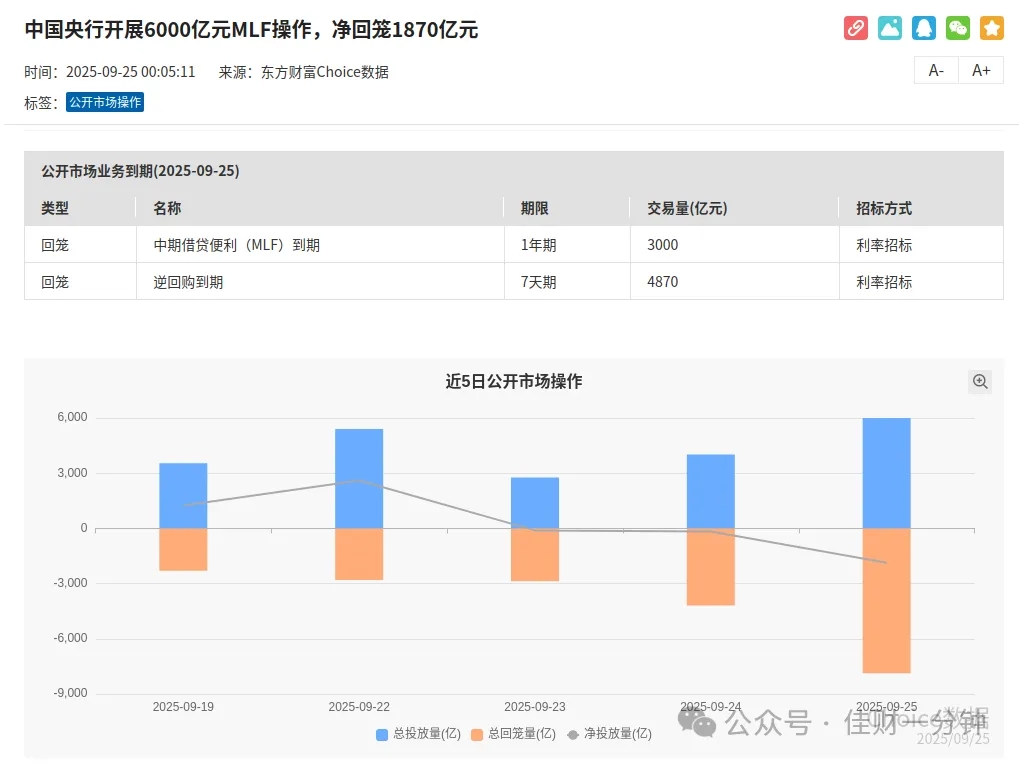Click the orange bar for 2025-09-25
This screenshot has width=1019, height=764.
coord(886,600)
